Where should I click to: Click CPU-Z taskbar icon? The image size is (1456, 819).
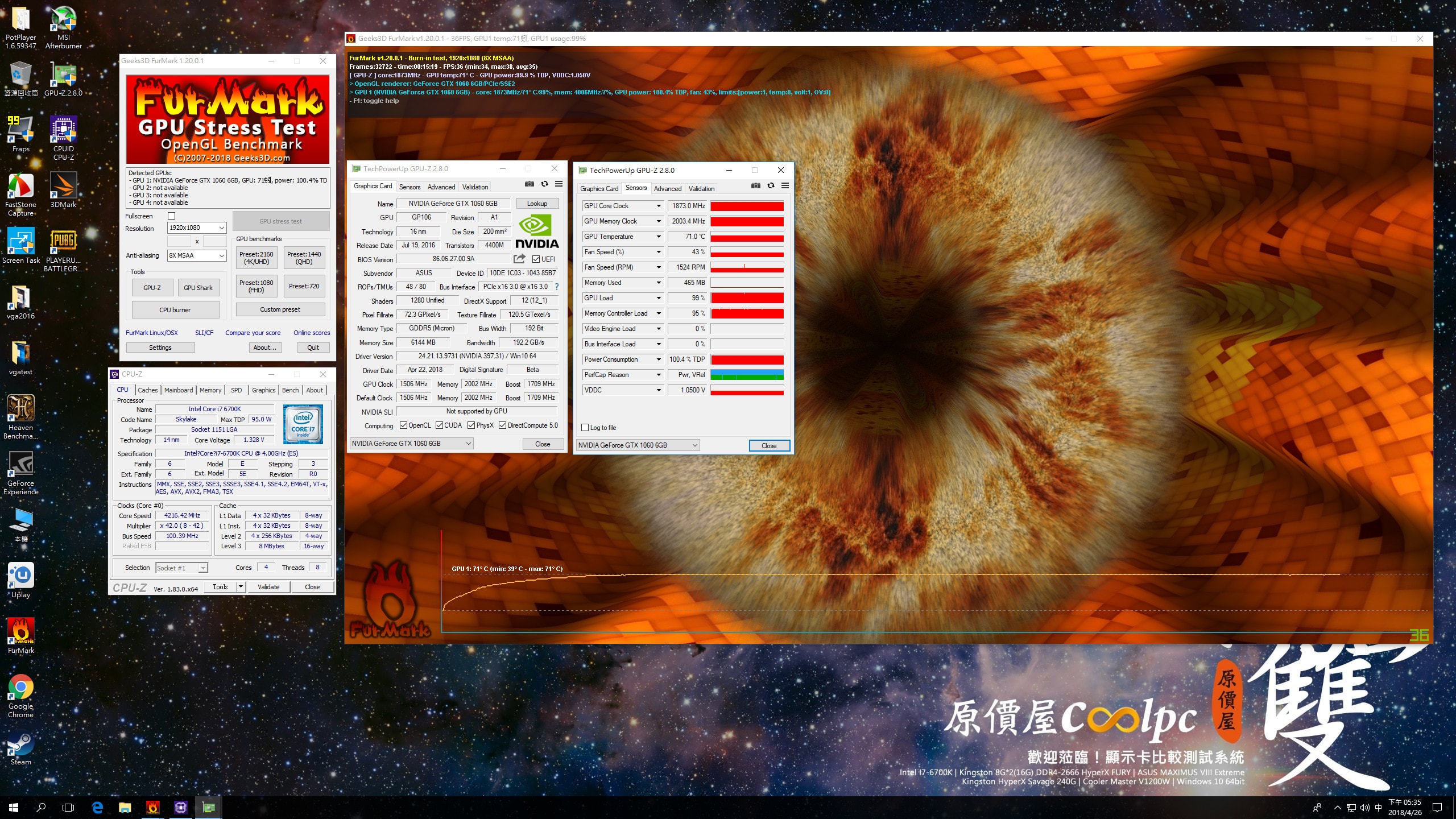click(x=180, y=806)
